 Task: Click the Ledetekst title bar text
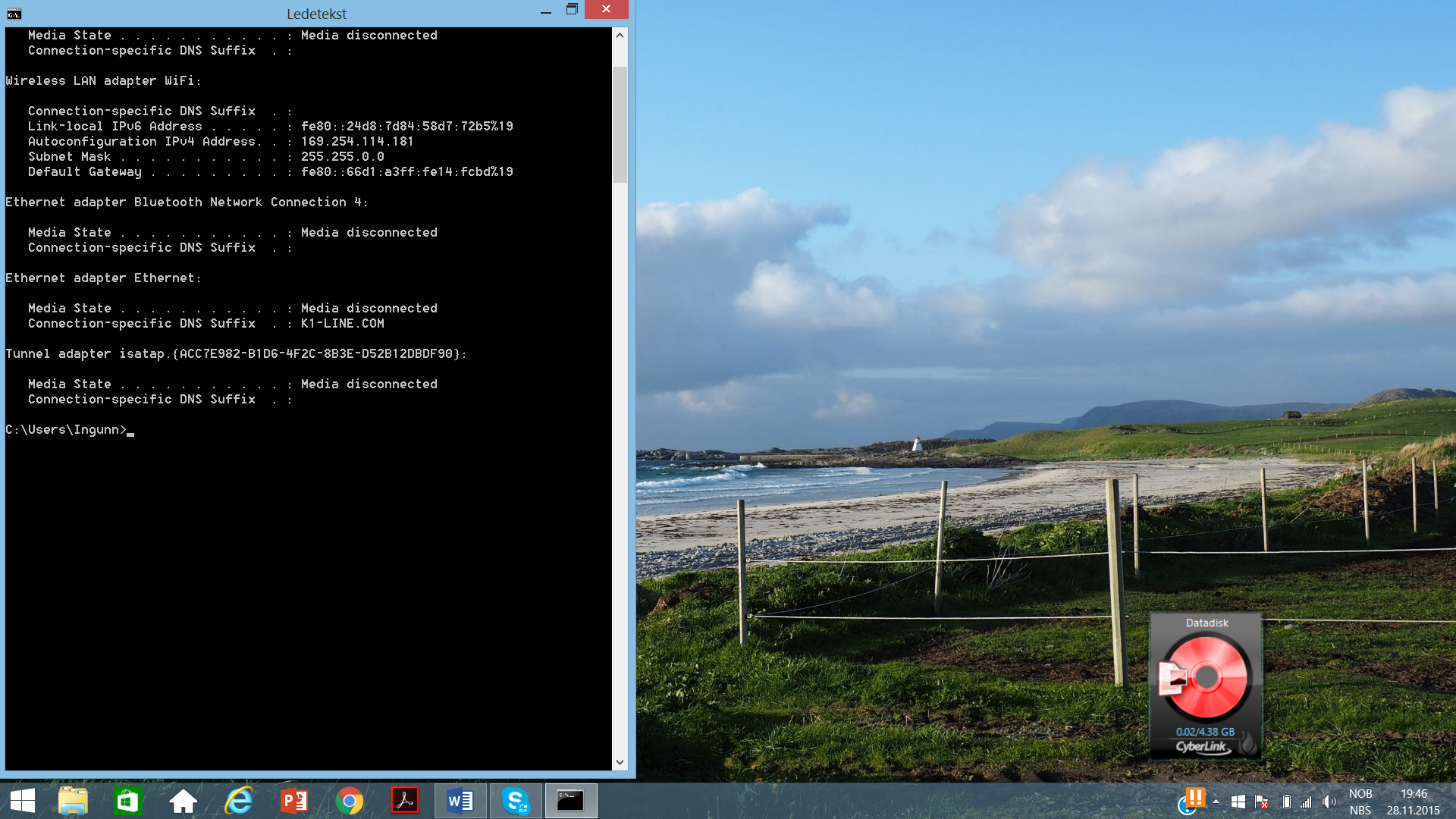(x=317, y=14)
